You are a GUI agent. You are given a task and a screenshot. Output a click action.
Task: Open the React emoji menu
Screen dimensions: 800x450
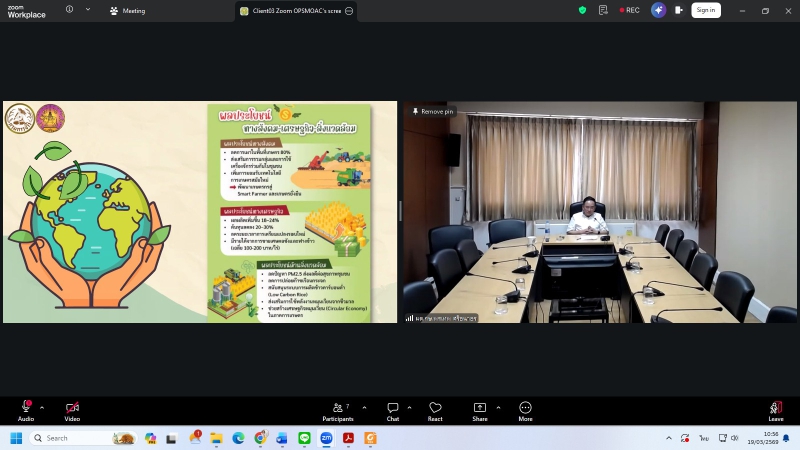coord(435,407)
